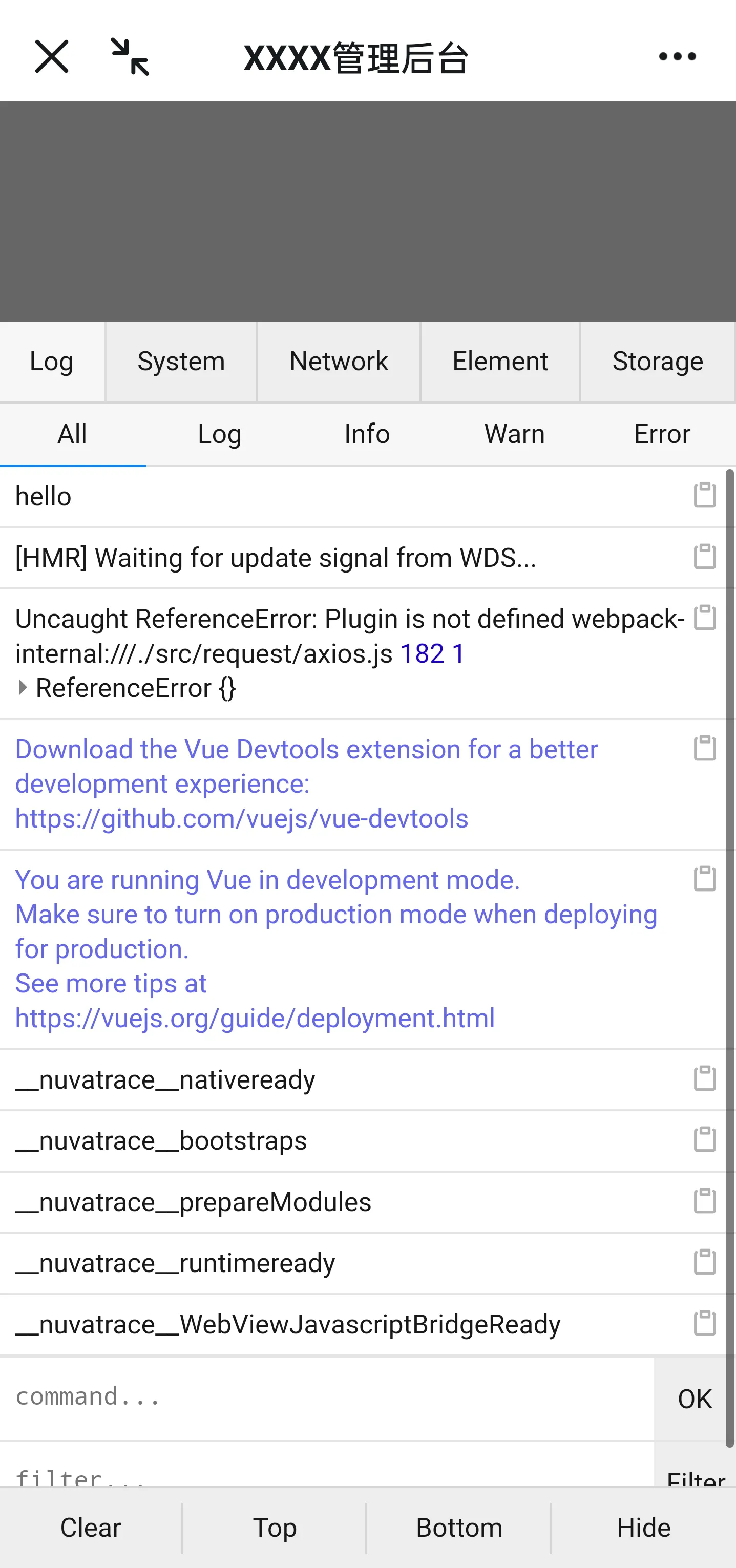The height and width of the screenshot is (1568, 736).
Task: Filter logs by Error level
Action: coord(662,434)
